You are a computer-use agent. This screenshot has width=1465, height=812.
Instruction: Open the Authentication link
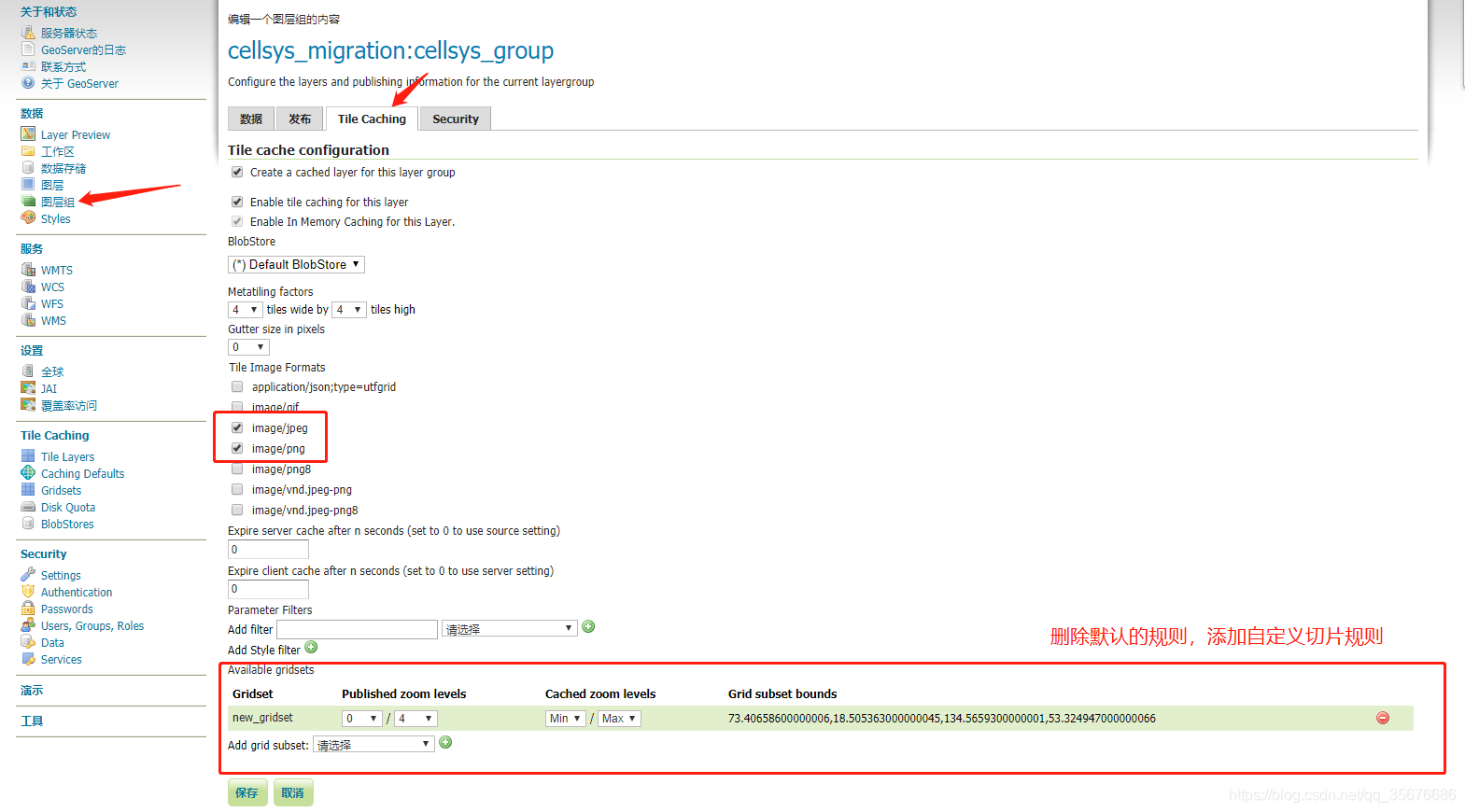[77, 593]
